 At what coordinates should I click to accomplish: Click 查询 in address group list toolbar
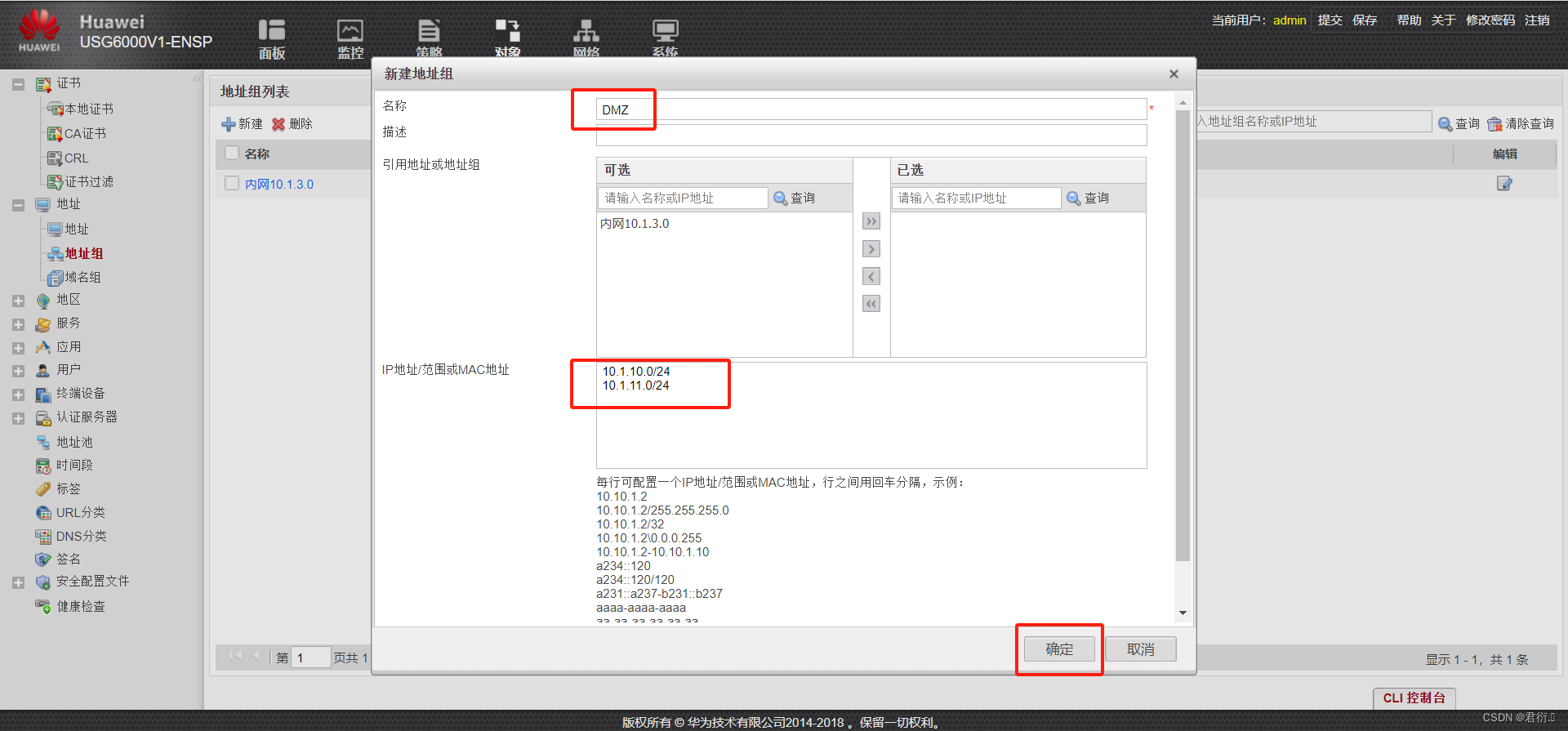pyautogui.click(x=1459, y=123)
